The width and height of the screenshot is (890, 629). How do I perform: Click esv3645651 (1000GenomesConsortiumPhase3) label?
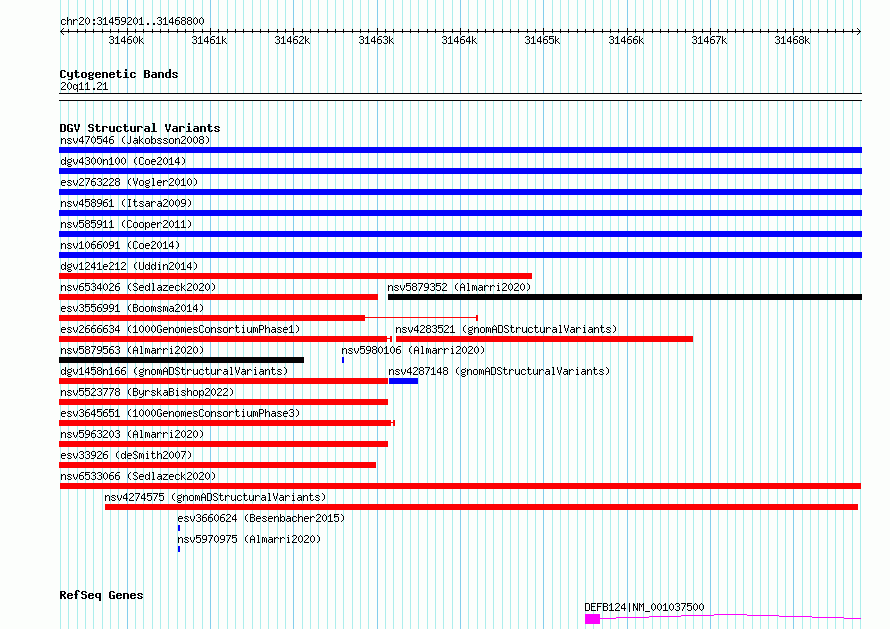point(180,413)
